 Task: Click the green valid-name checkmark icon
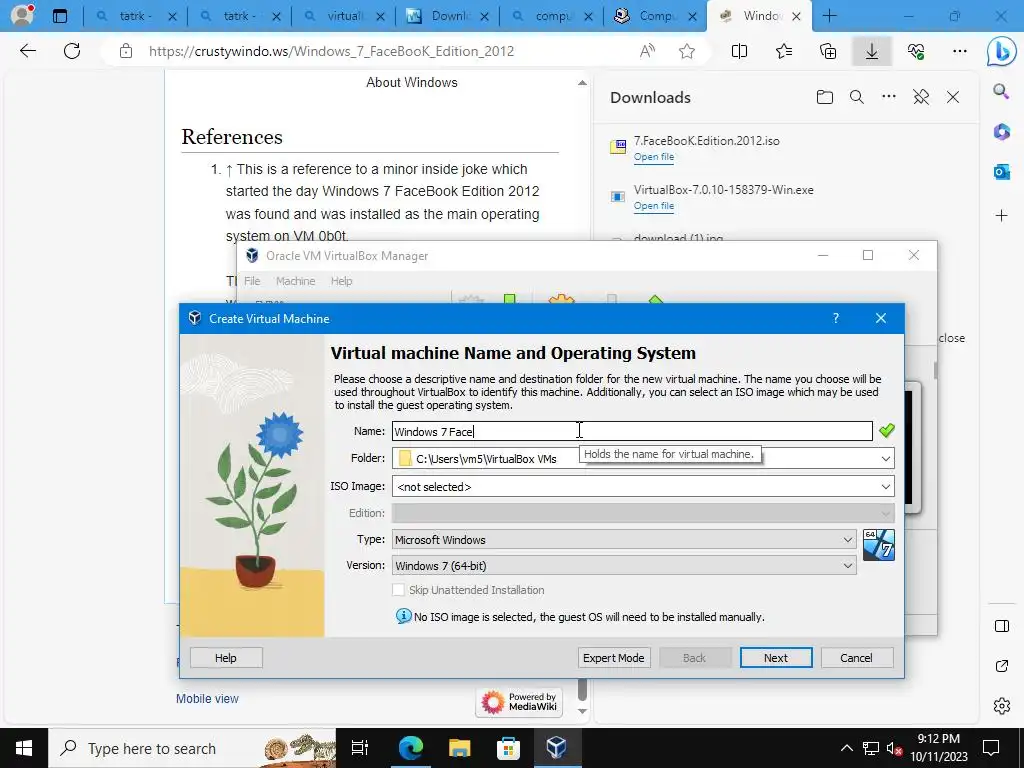[886, 430]
